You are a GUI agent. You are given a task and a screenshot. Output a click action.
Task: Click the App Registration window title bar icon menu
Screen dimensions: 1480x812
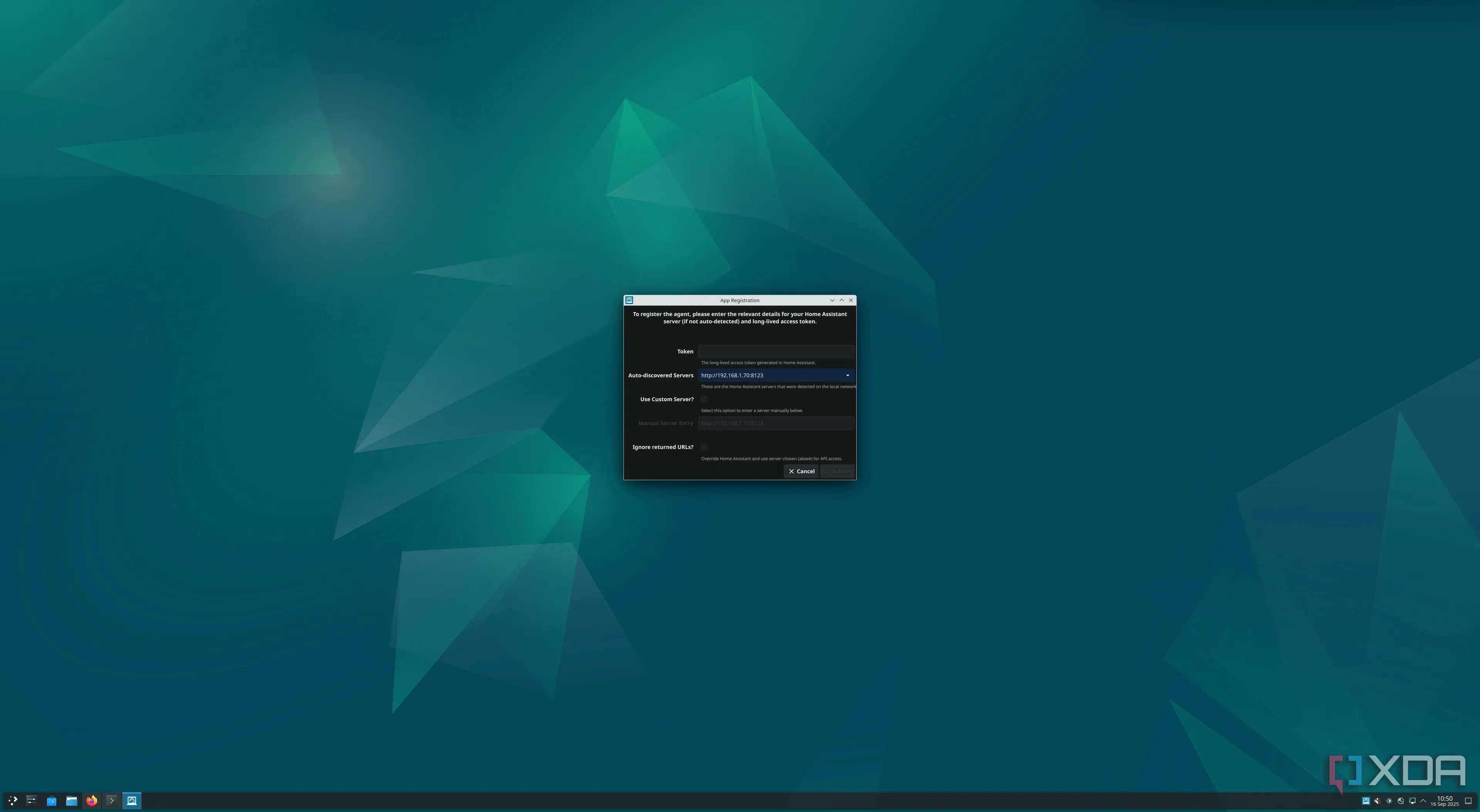tap(630, 300)
